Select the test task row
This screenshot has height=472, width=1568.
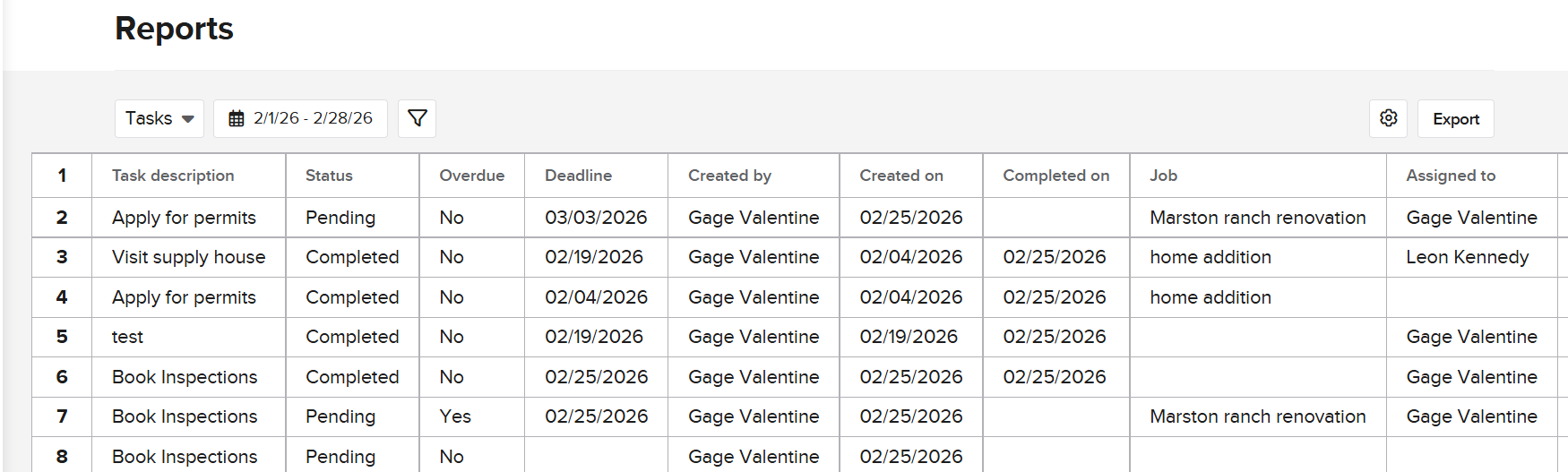[x=127, y=337]
